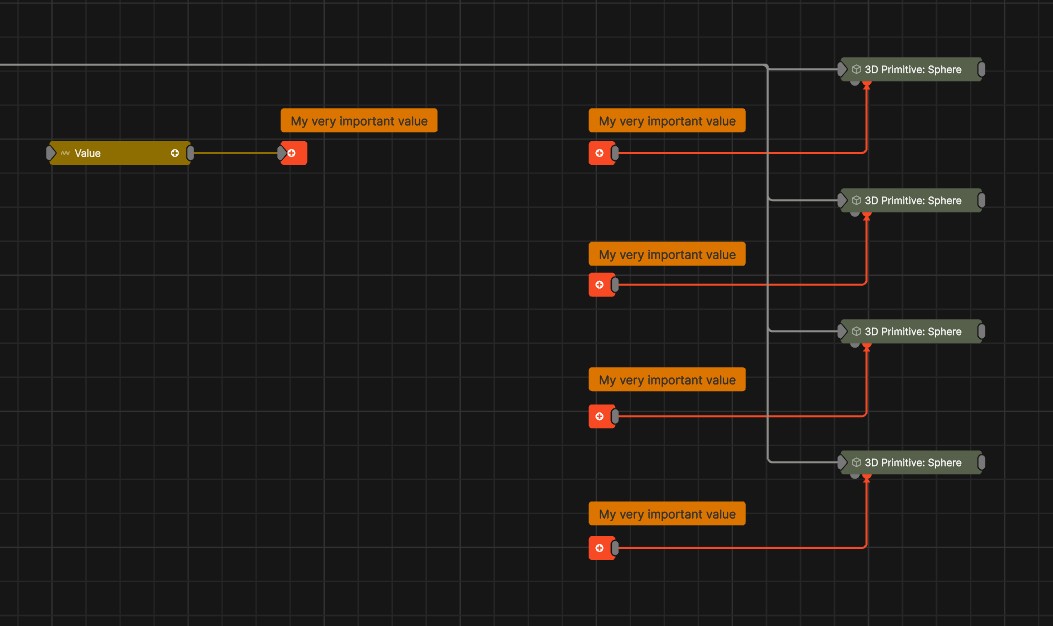The width and height of the screenshot is (1053, 626).
Task: Click the output port of the Value node
Action: tap(190, 153)
